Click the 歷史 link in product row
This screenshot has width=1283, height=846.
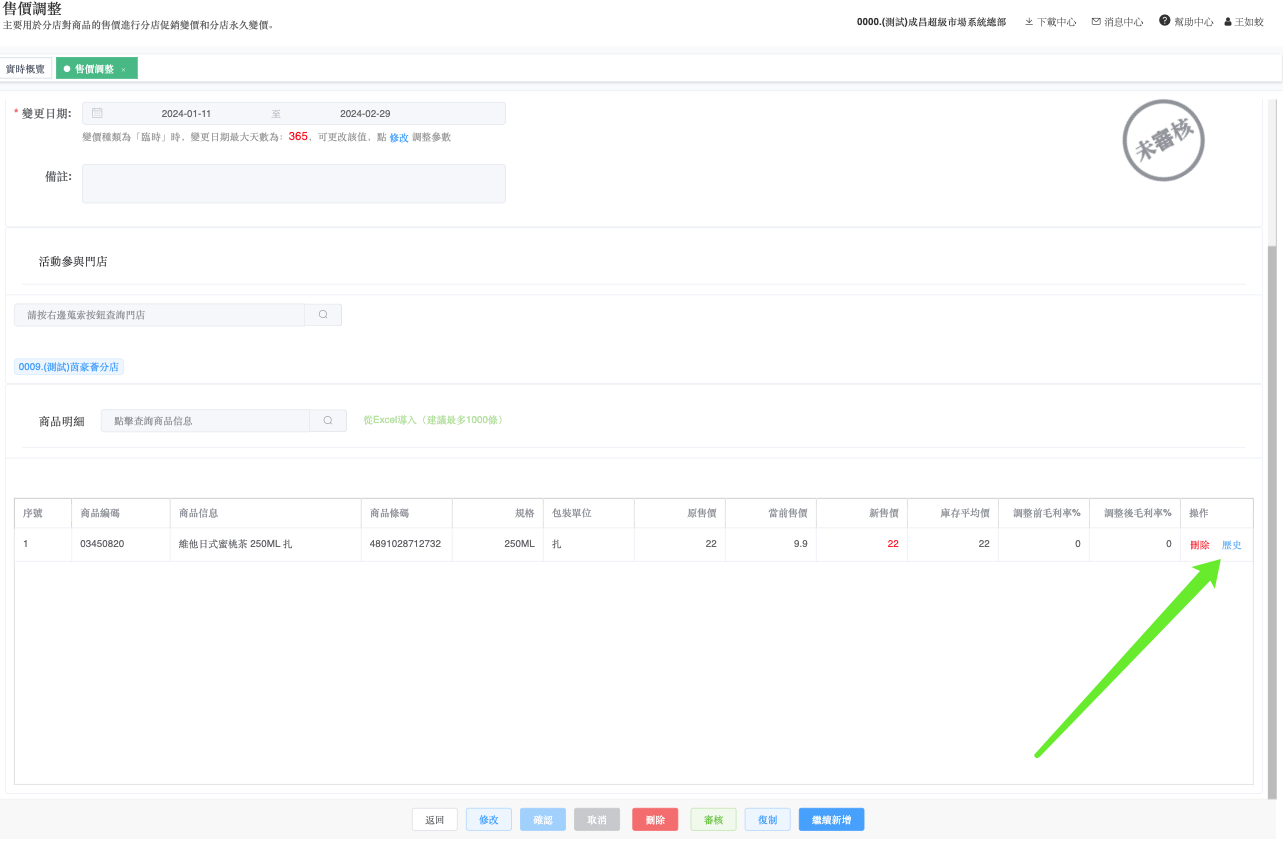[x=1232, y=545]
